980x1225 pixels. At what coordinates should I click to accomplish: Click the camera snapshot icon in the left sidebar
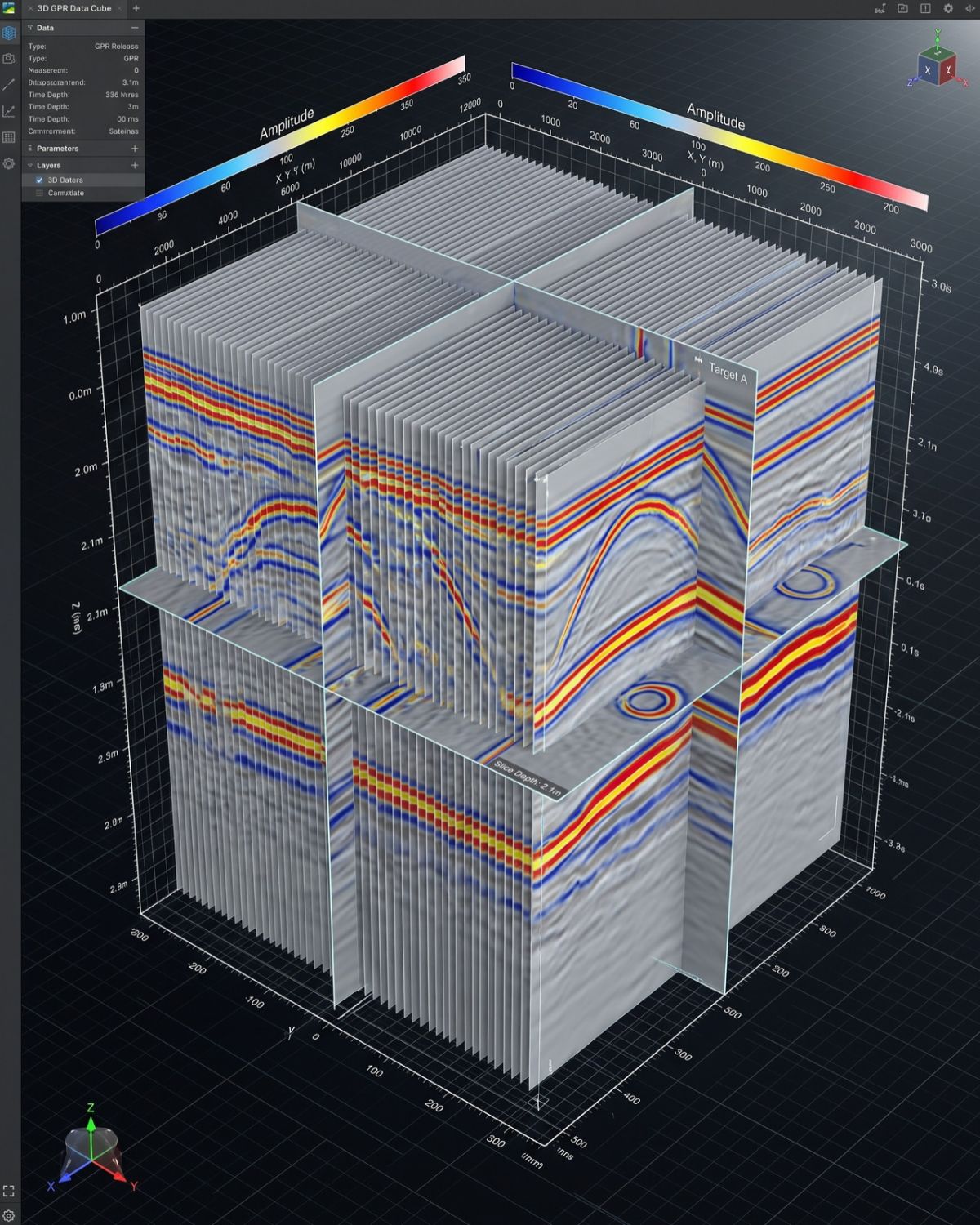pos(9,59)
